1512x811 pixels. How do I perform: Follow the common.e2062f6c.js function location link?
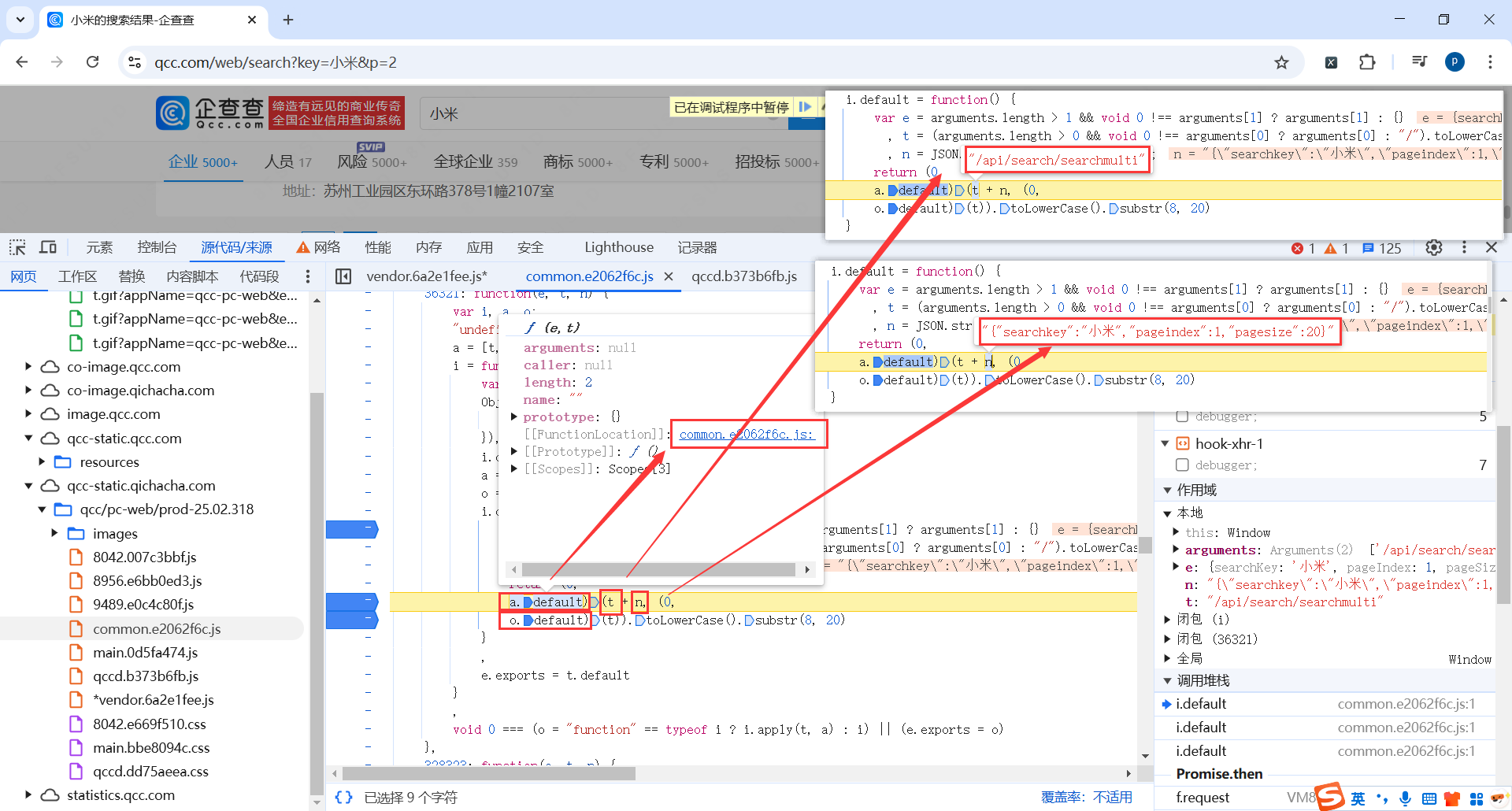[747, 434]
